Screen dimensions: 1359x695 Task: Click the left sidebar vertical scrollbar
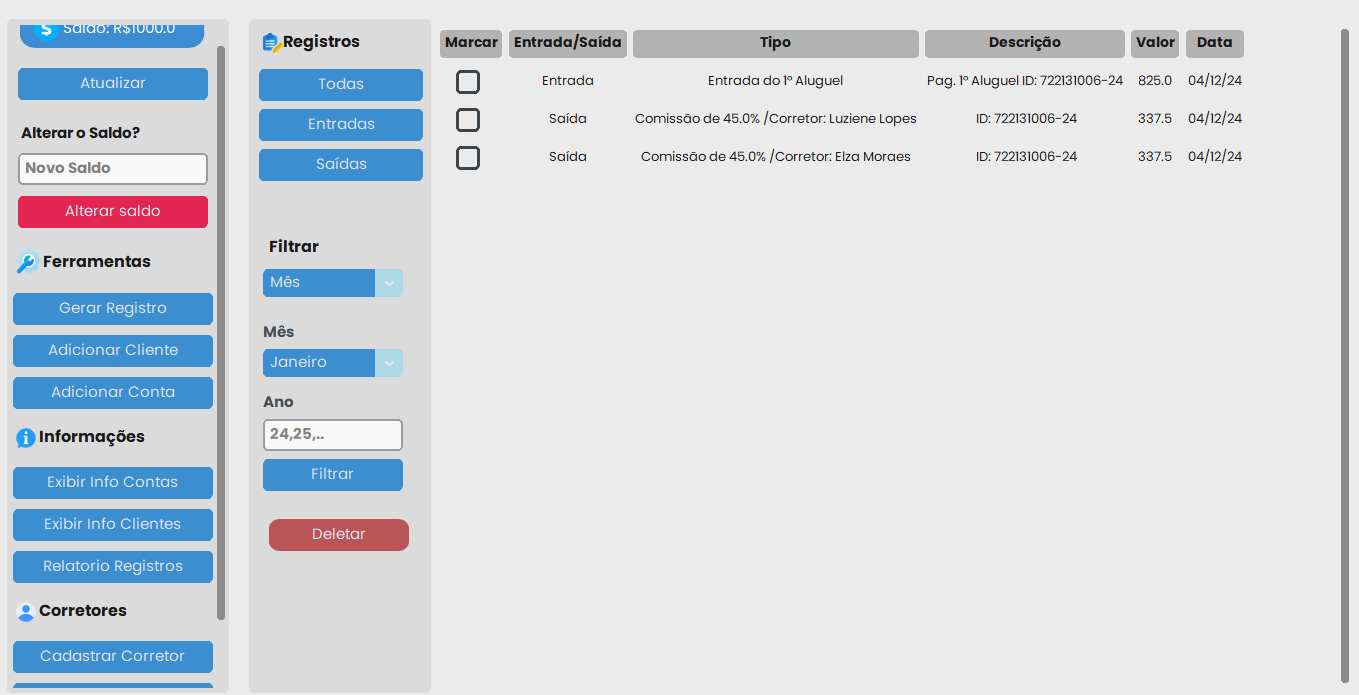(221, 330)
